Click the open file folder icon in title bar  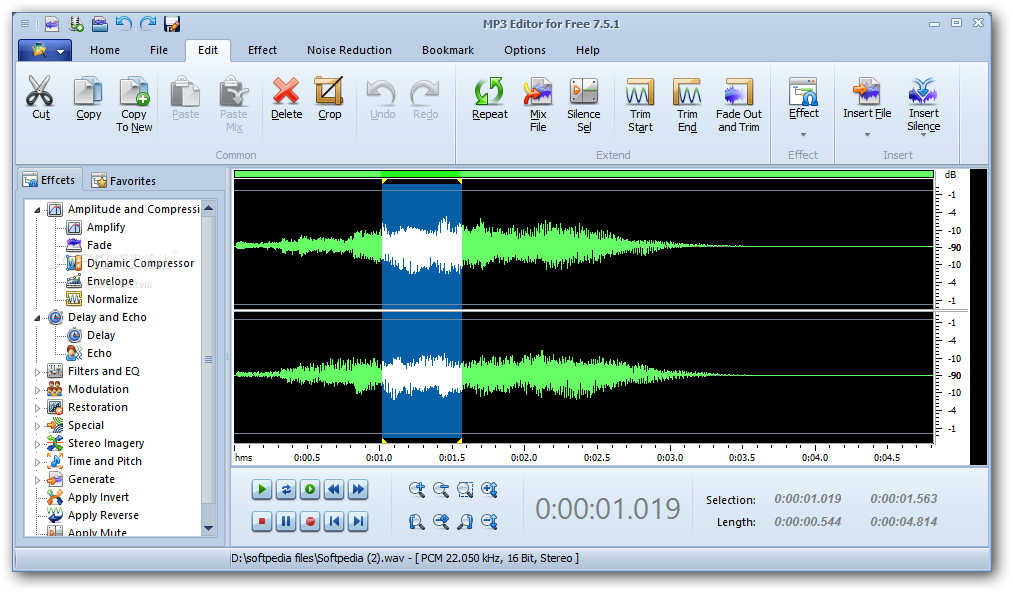pos(99,24)
